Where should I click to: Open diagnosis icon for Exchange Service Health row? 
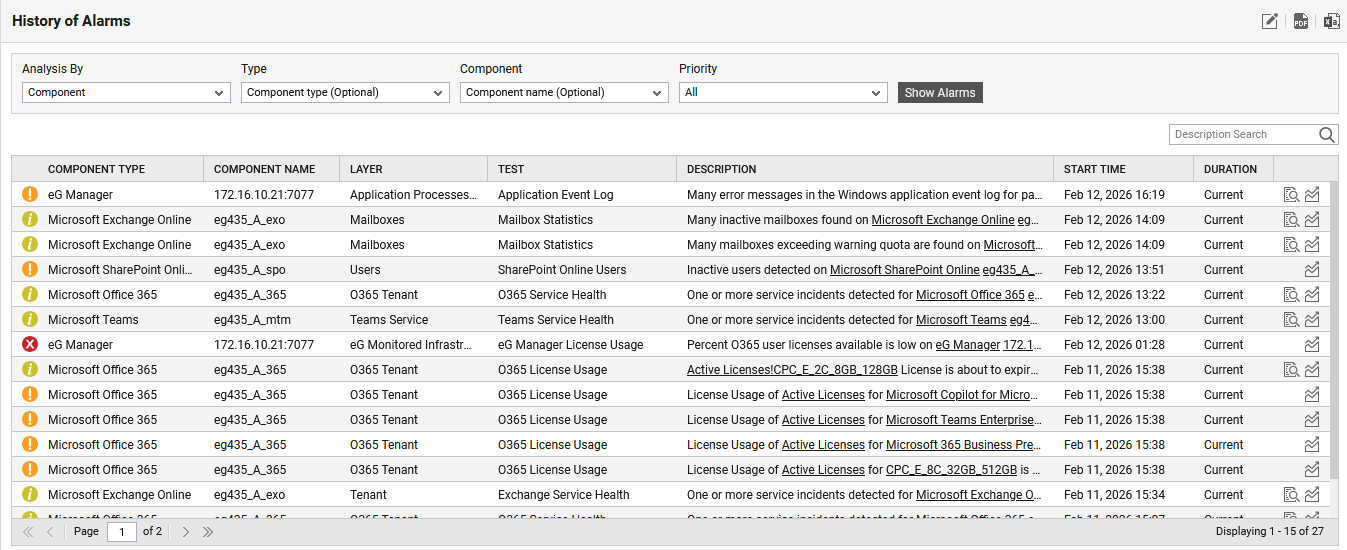(1291, 495)
